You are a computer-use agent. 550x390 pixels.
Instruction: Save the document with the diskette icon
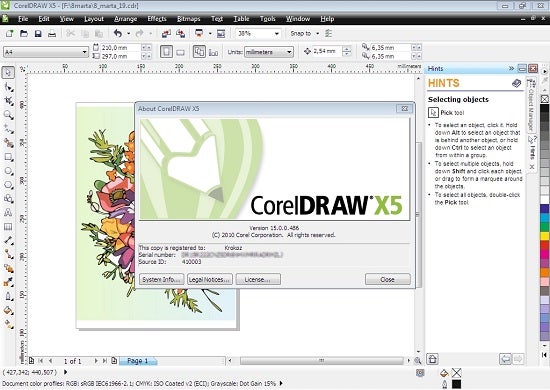point(38,34)
